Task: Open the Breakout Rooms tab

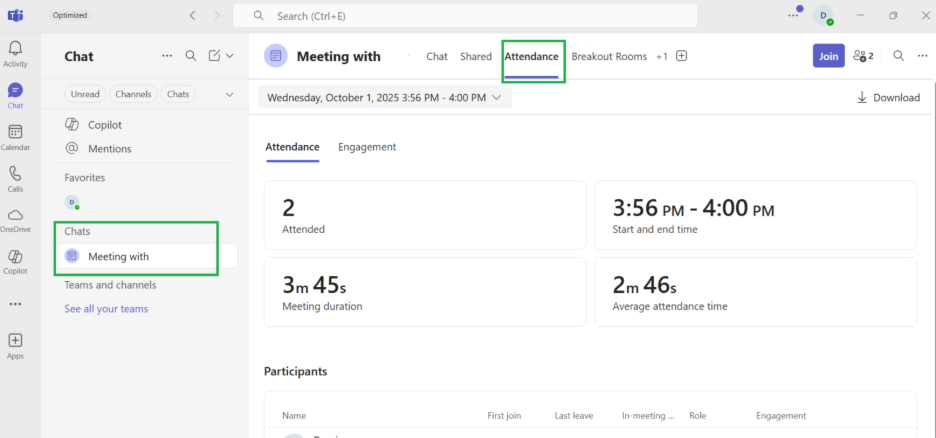Action: (x=609, y=57)
